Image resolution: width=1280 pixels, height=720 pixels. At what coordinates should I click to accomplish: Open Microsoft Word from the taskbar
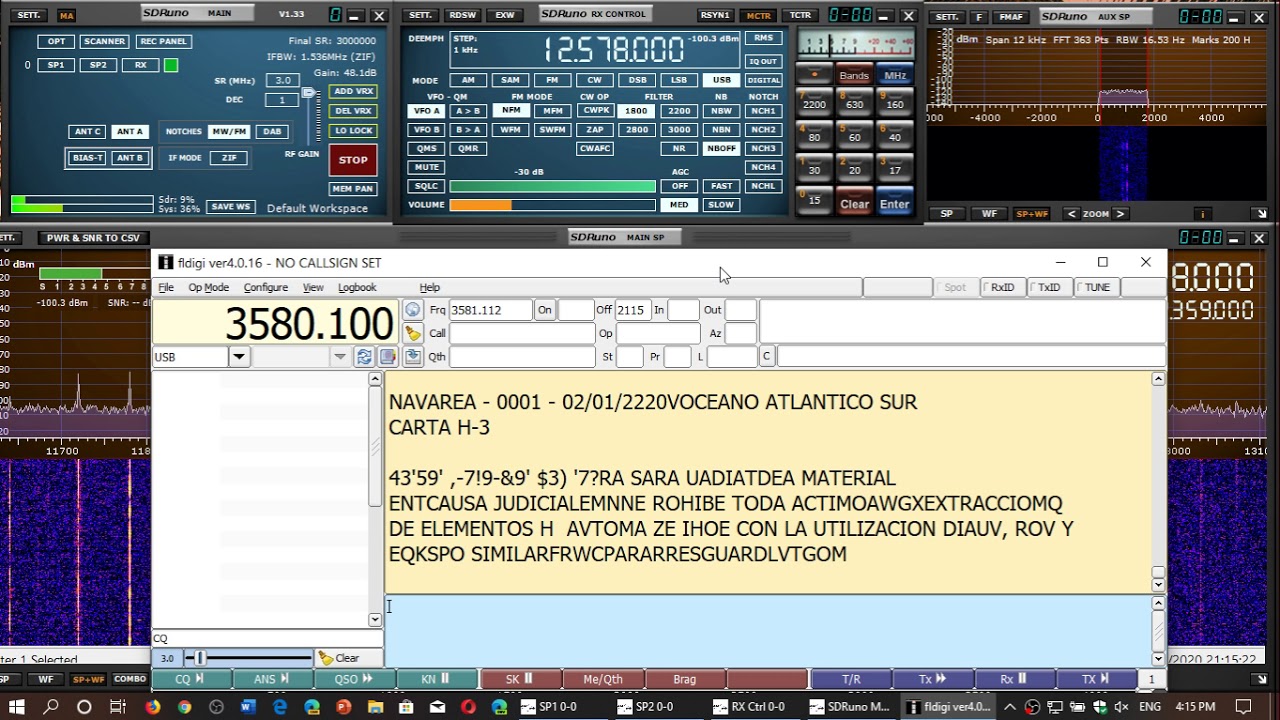point(248,707)
